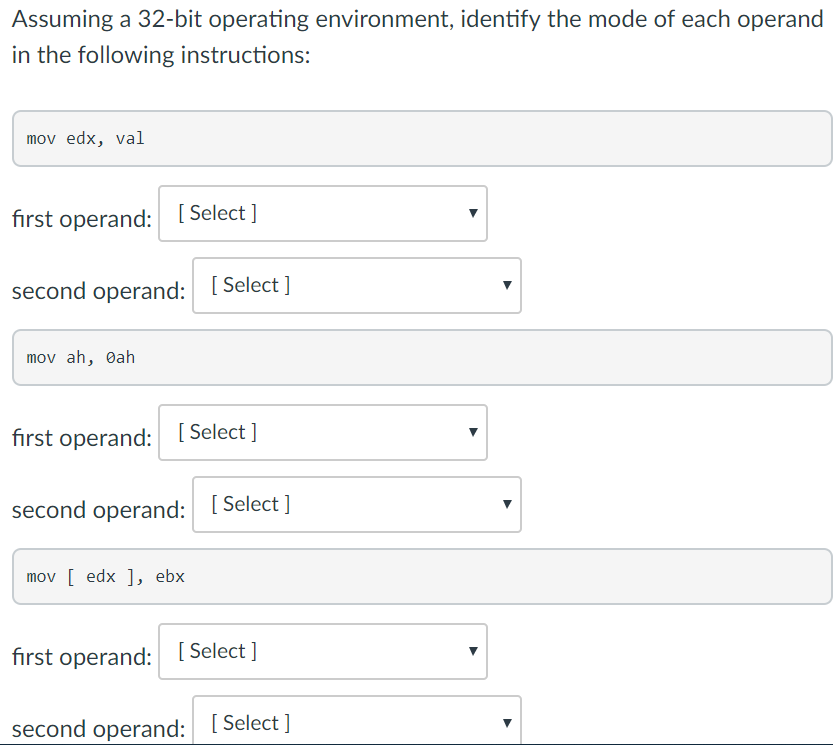
Task: Open the first operand dropdown for mov ah, 0ah
Action: (322, 432)
